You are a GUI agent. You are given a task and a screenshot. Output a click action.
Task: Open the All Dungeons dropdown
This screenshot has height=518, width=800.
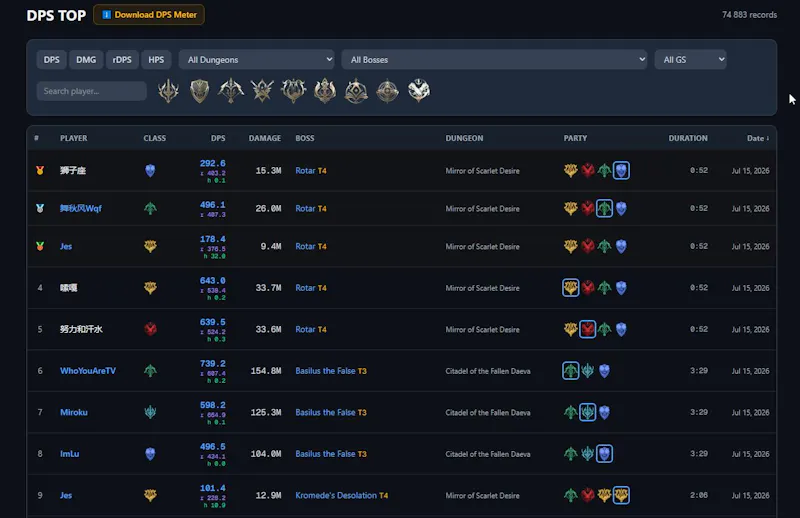coord(257,60)
